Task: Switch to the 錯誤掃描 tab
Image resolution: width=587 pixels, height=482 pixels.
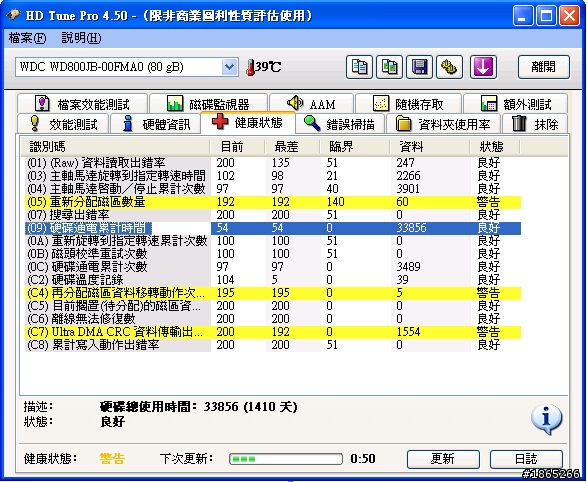Action: tap(340, 123)
